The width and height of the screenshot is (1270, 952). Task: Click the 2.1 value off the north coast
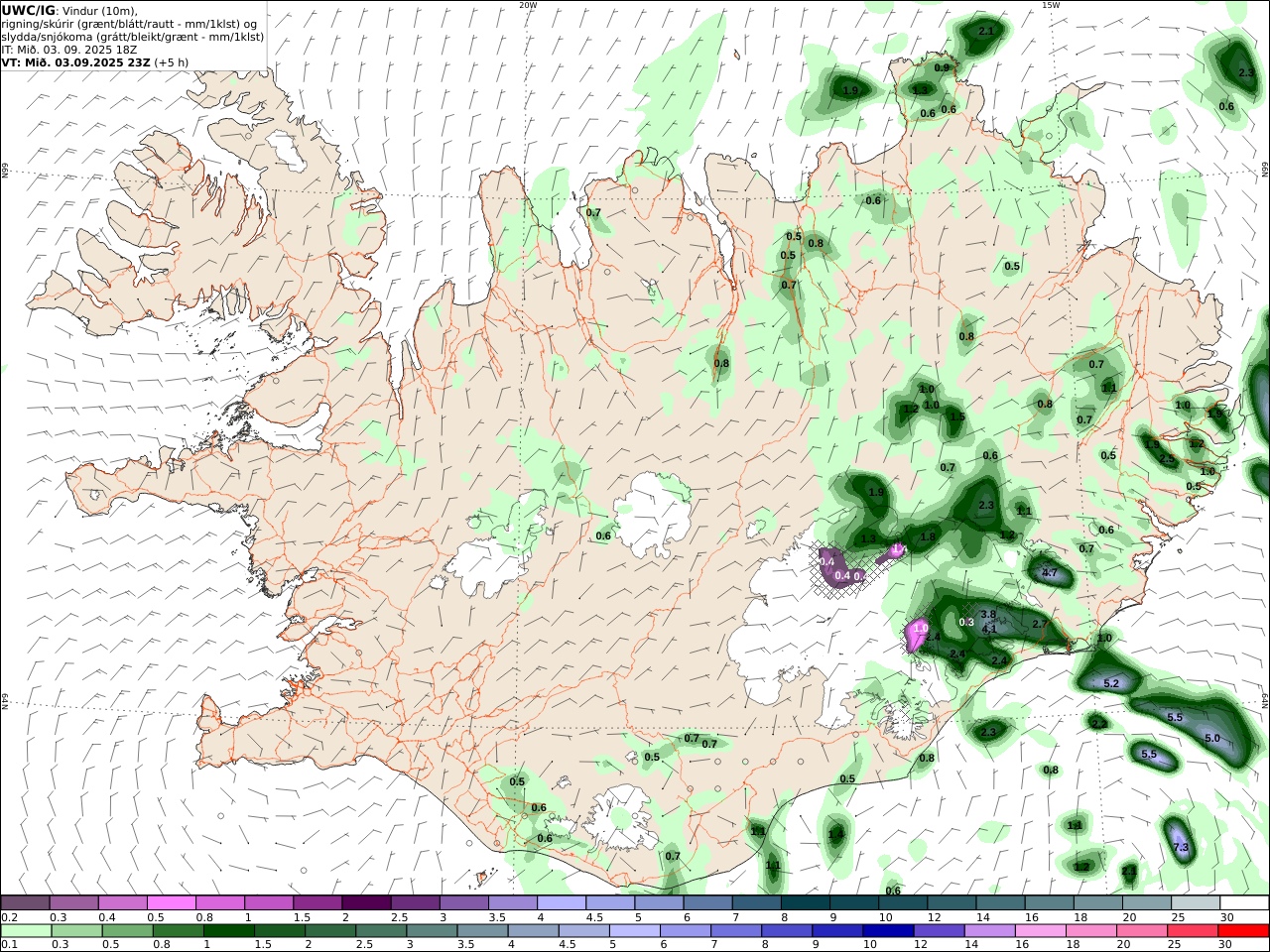point(986,32)
